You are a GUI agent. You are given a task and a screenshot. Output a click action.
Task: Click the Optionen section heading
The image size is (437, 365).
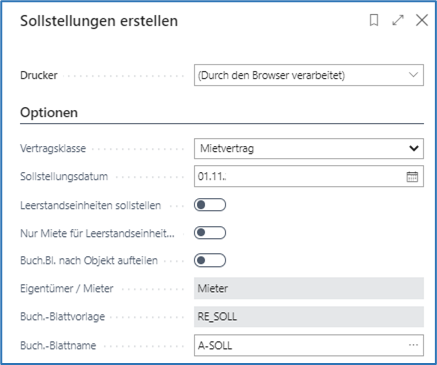pyautogui.click(x=49, y=113)
